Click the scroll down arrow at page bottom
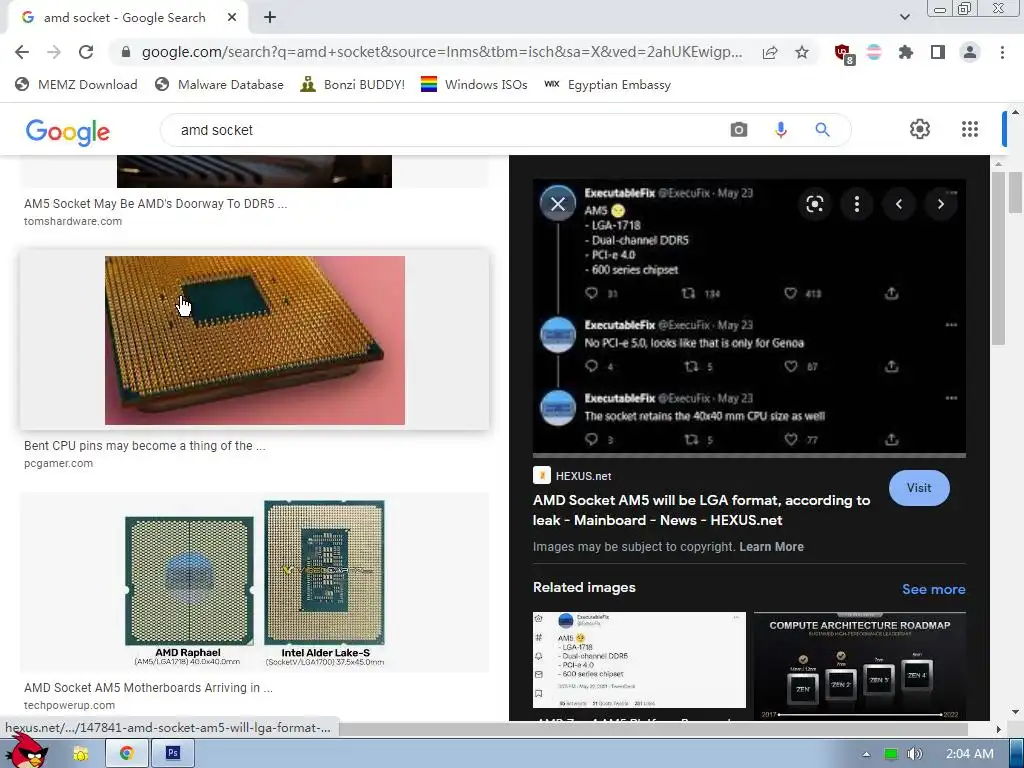The width and height of the screenshot is (1024, 768). (x=1015, y=712)
